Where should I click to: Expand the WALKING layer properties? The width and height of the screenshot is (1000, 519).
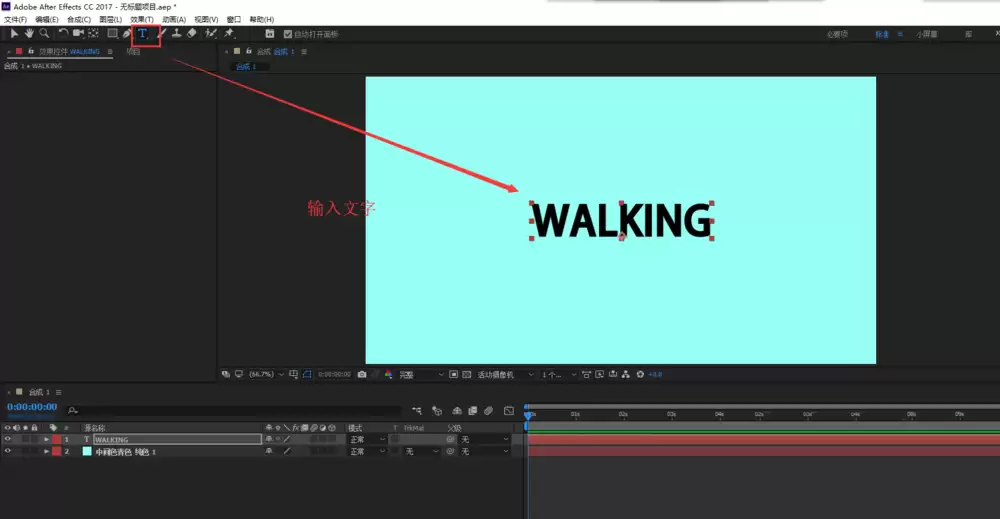(47, 439)
